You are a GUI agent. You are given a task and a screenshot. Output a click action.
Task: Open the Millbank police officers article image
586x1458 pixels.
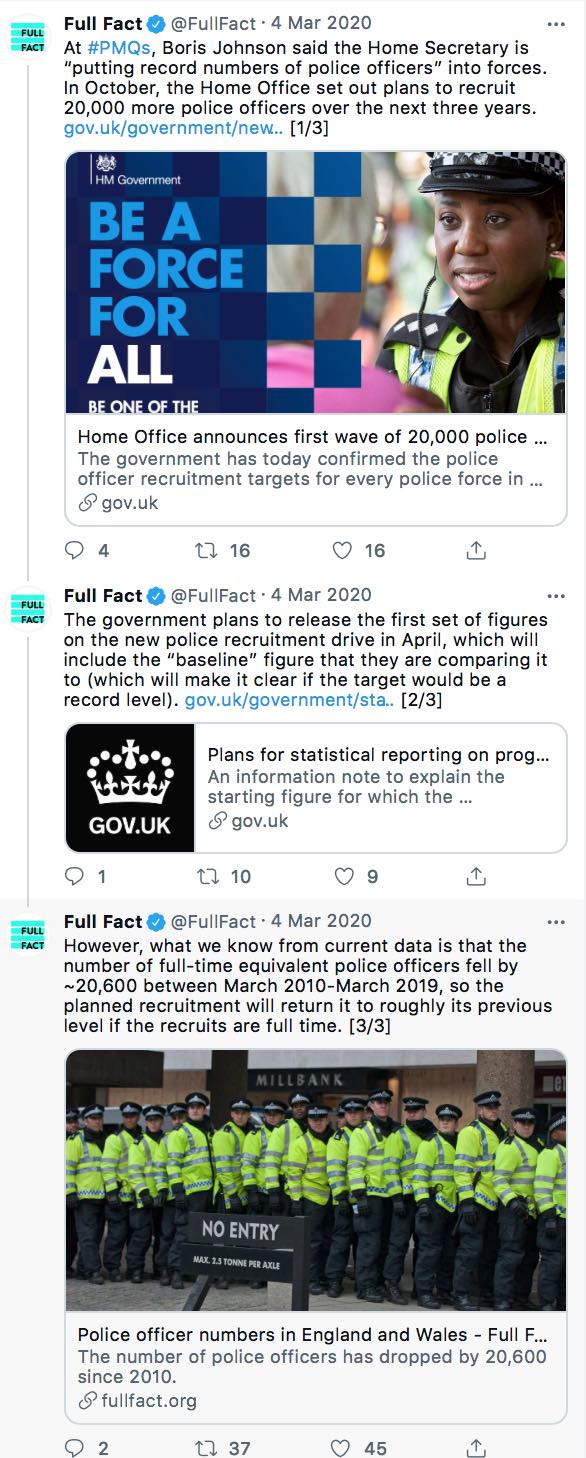[315, 1181]
